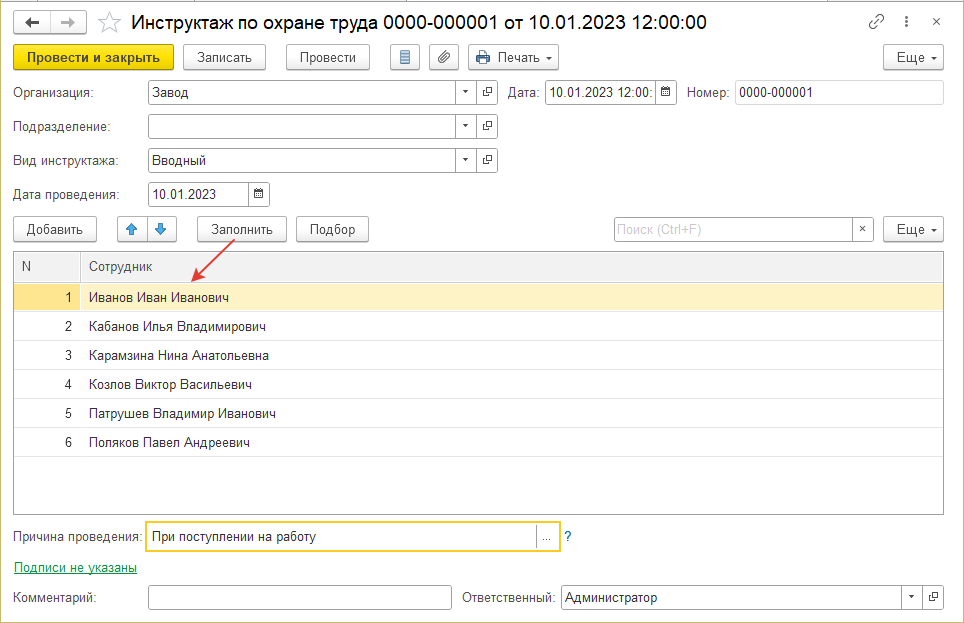The height and width of the screenshot is (623, 964).
Task: Choose a reason with the ellipsis button
Action: coord(547,536)
